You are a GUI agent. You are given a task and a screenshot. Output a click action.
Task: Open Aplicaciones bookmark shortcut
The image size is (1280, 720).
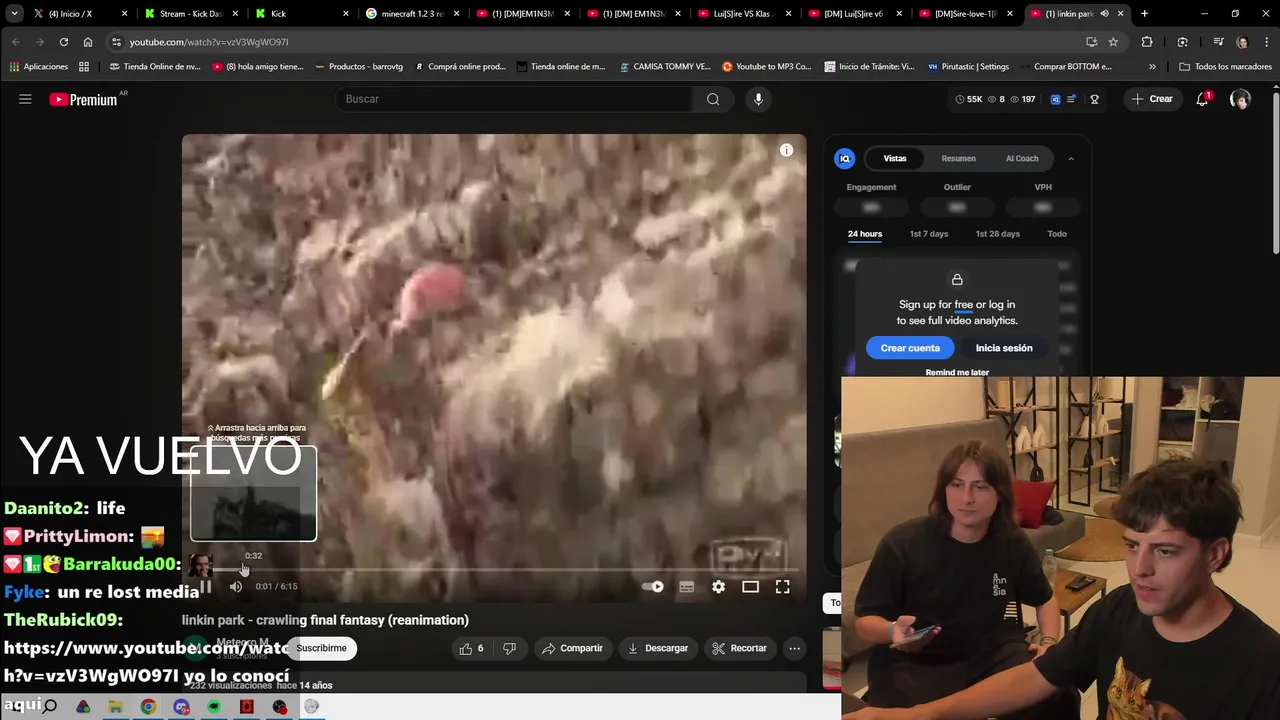pos(39,67)
